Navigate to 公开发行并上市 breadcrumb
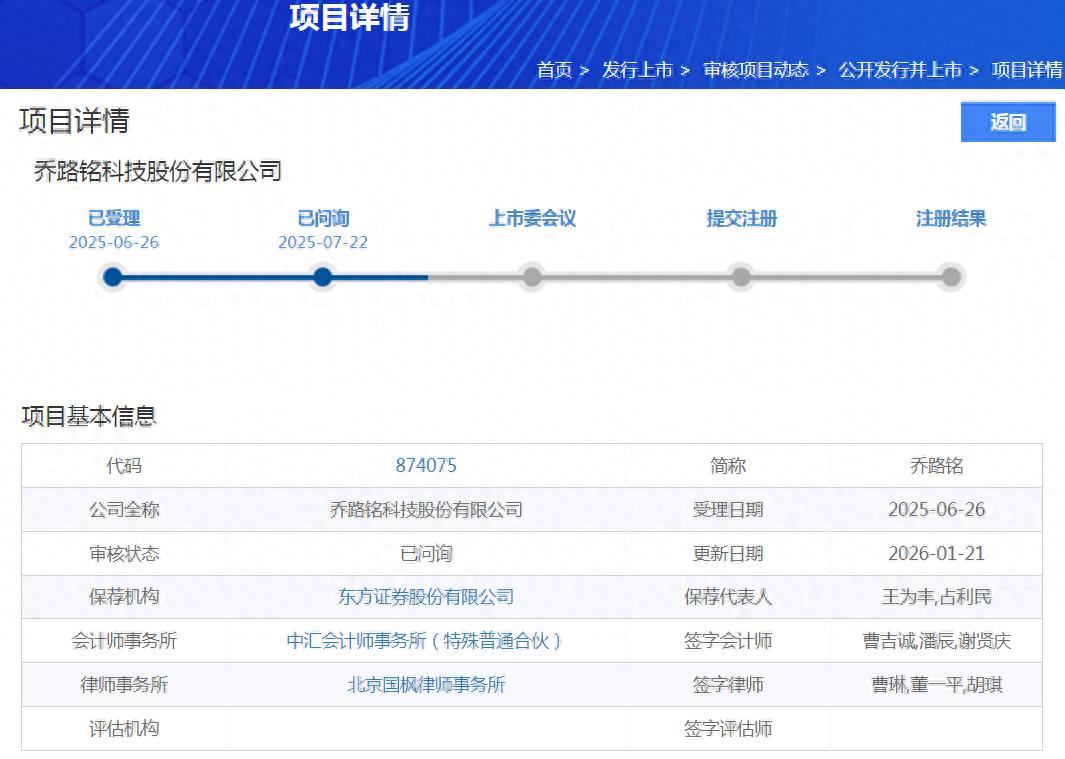The height and width of the screenshot is (759, 1065). pyautogui.click(x=899, y=70)
